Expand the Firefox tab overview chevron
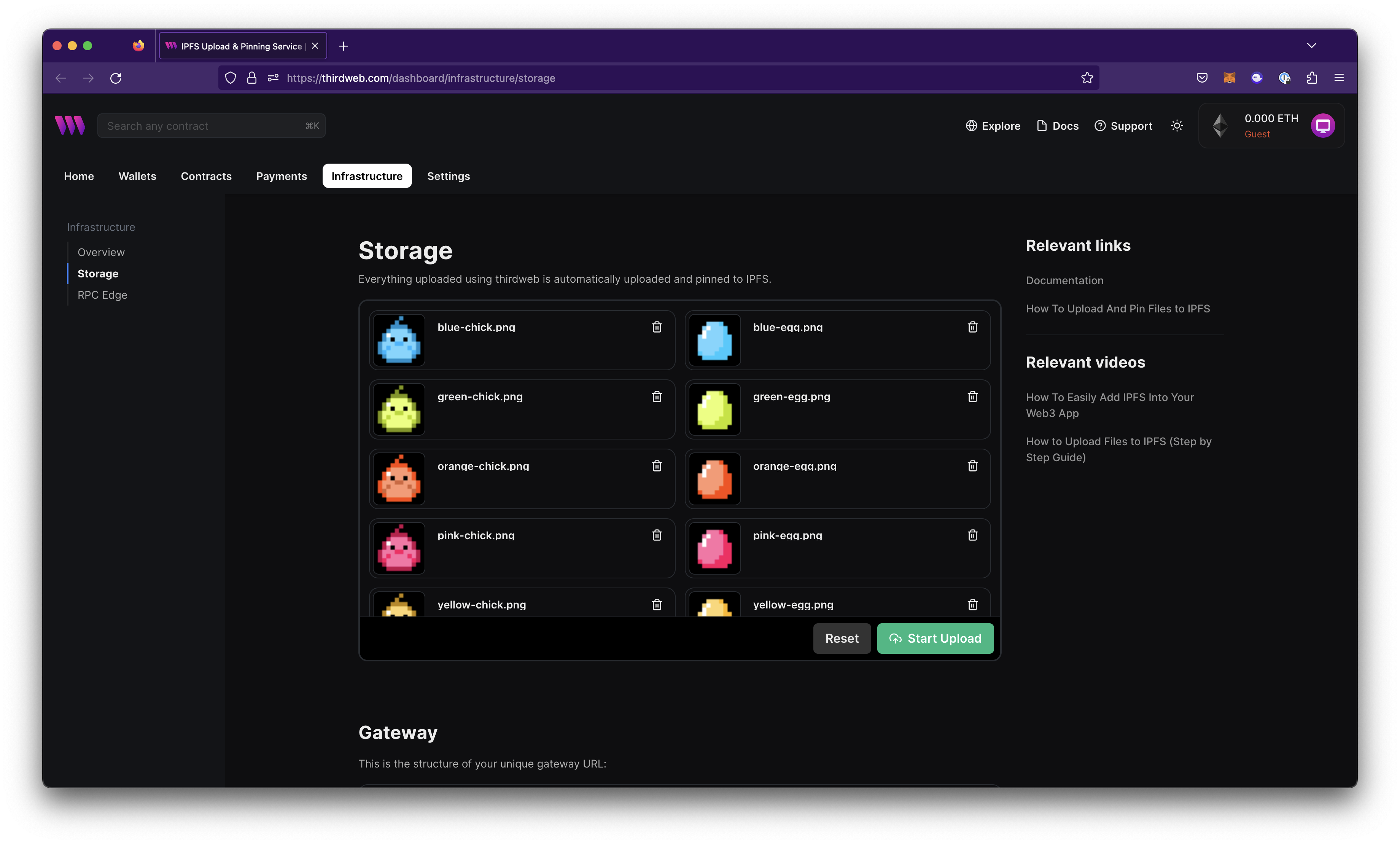The image size is (1400, 844). [x=1312, y=45]
